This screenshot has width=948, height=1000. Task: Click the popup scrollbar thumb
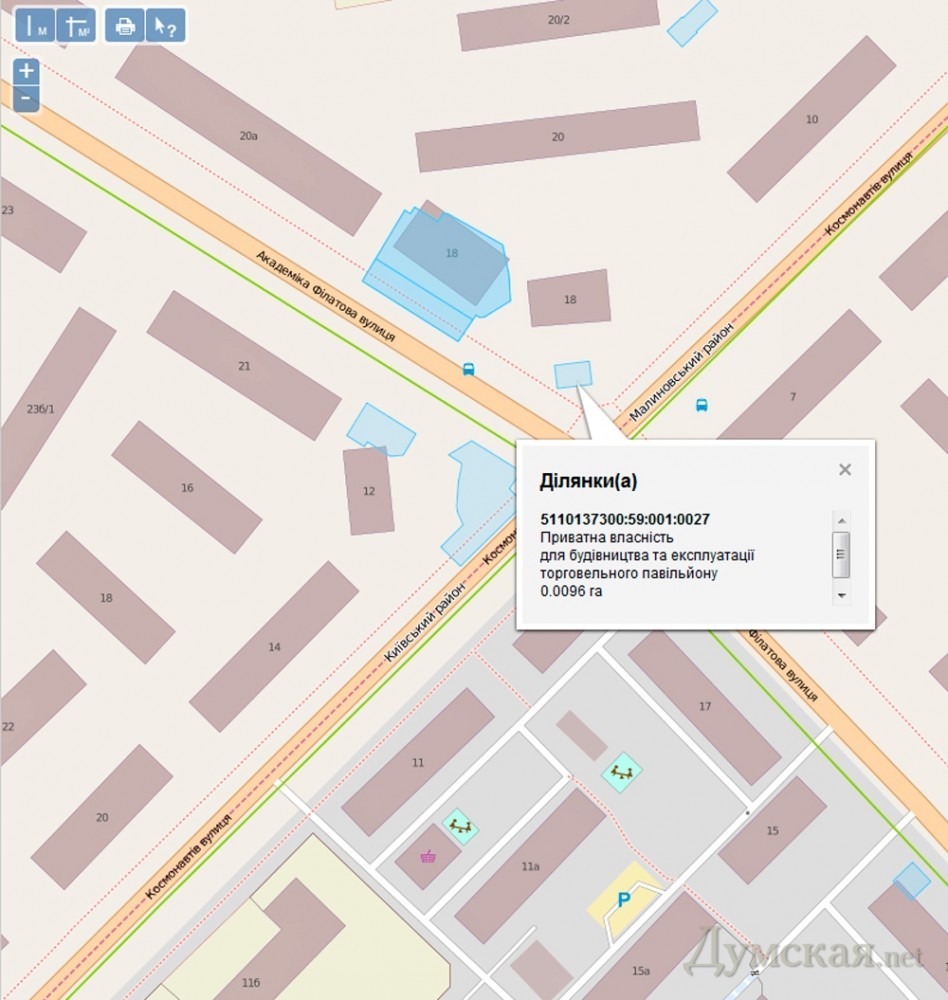[841, 550]
